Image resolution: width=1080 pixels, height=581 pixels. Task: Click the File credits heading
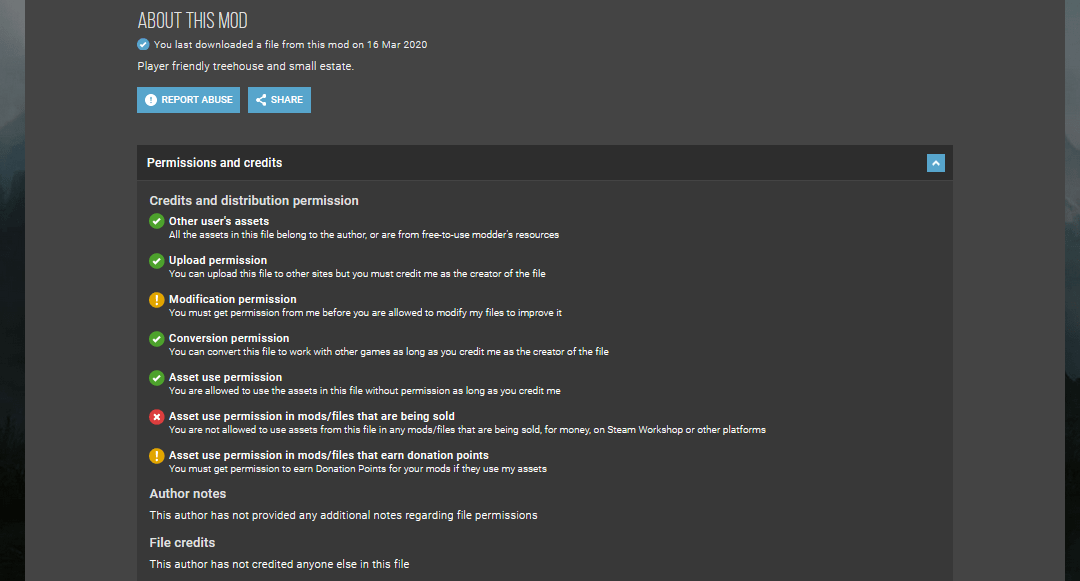[x=182, y=542]
